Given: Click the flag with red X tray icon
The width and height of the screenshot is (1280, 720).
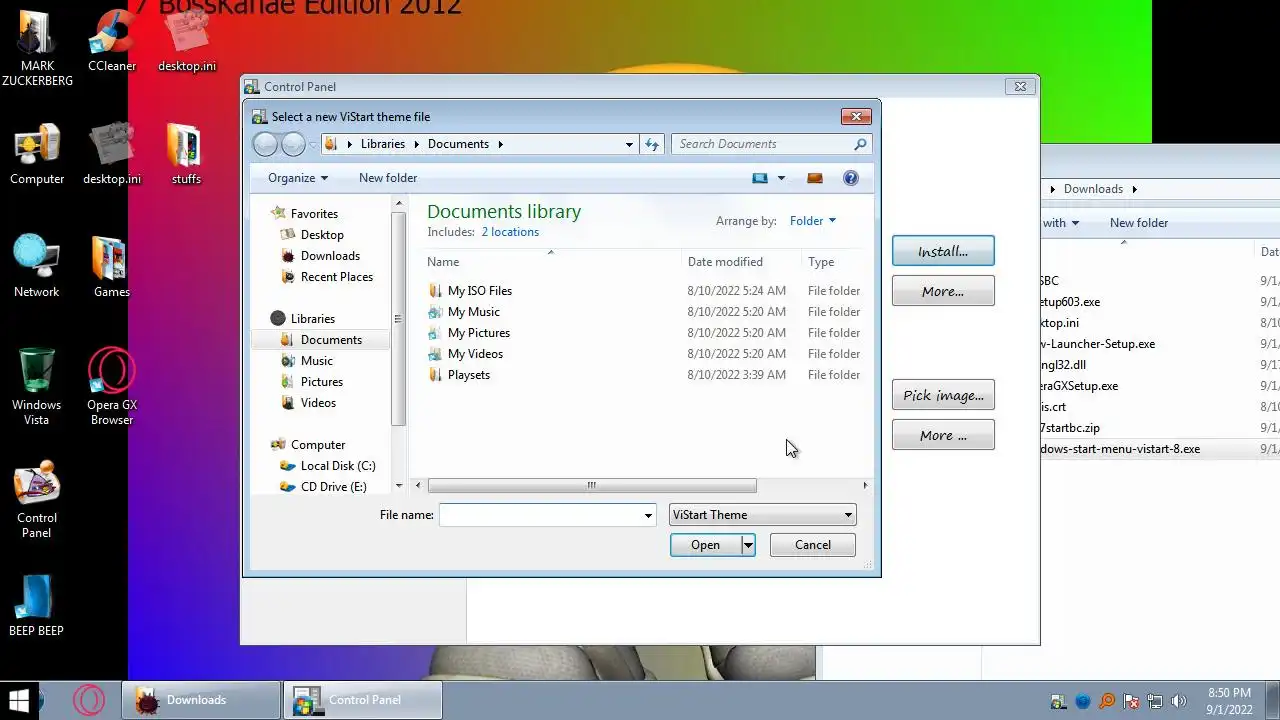Looking at the screenshot, I should [1131, 701].
